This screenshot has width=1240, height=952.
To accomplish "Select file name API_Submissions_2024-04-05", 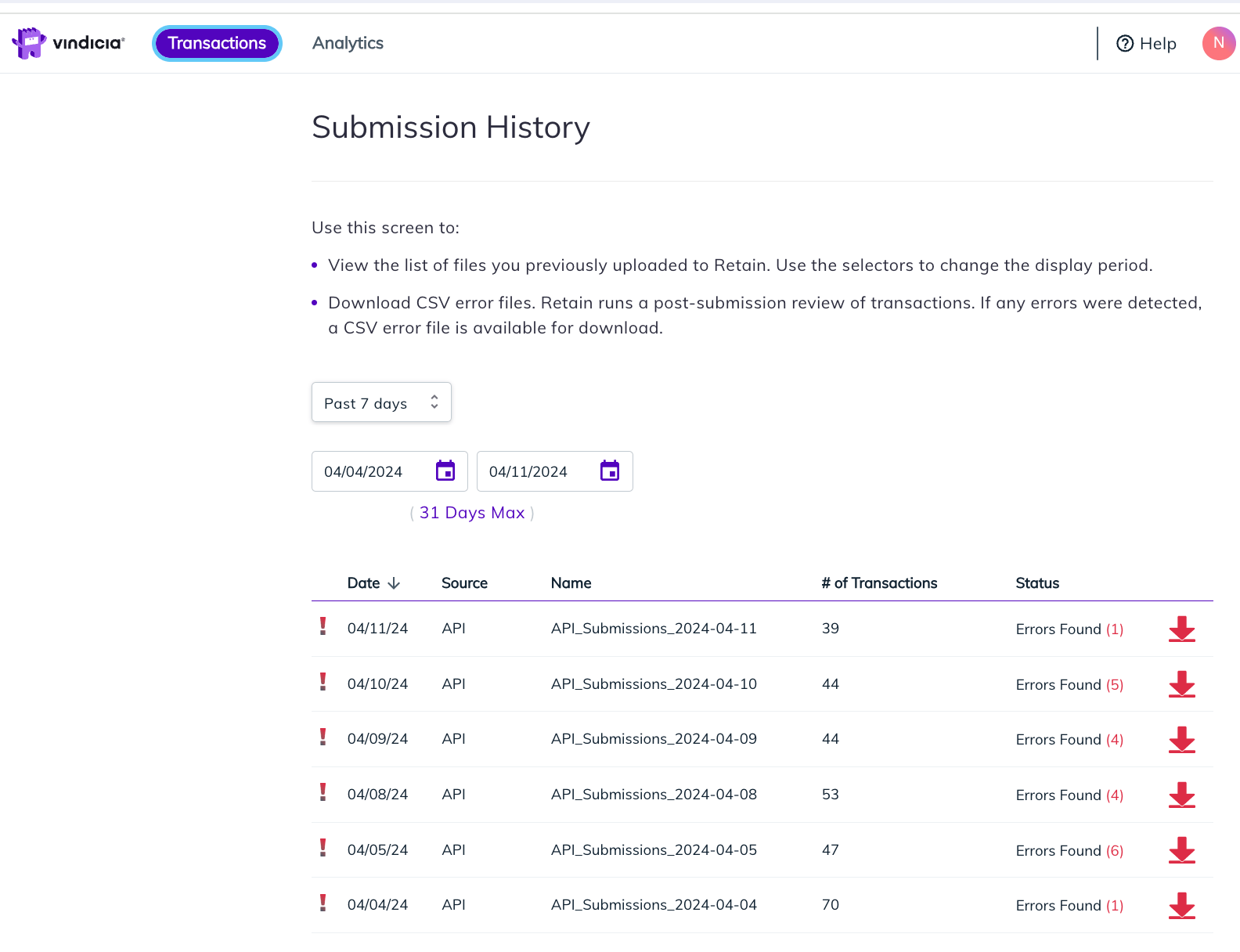I will coord(654,850).
